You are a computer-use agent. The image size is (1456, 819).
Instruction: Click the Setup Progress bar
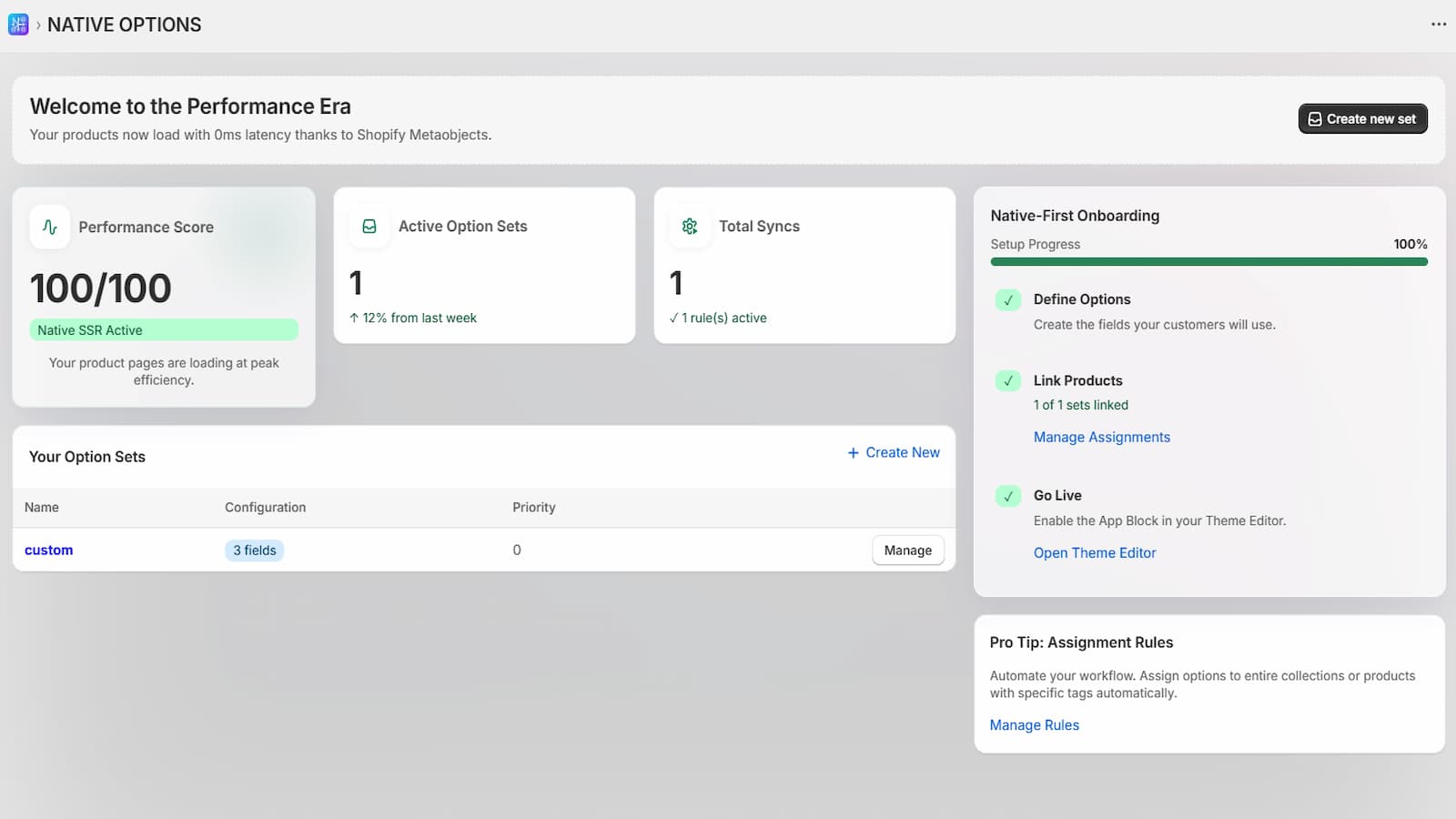(x=1208, y=262)
